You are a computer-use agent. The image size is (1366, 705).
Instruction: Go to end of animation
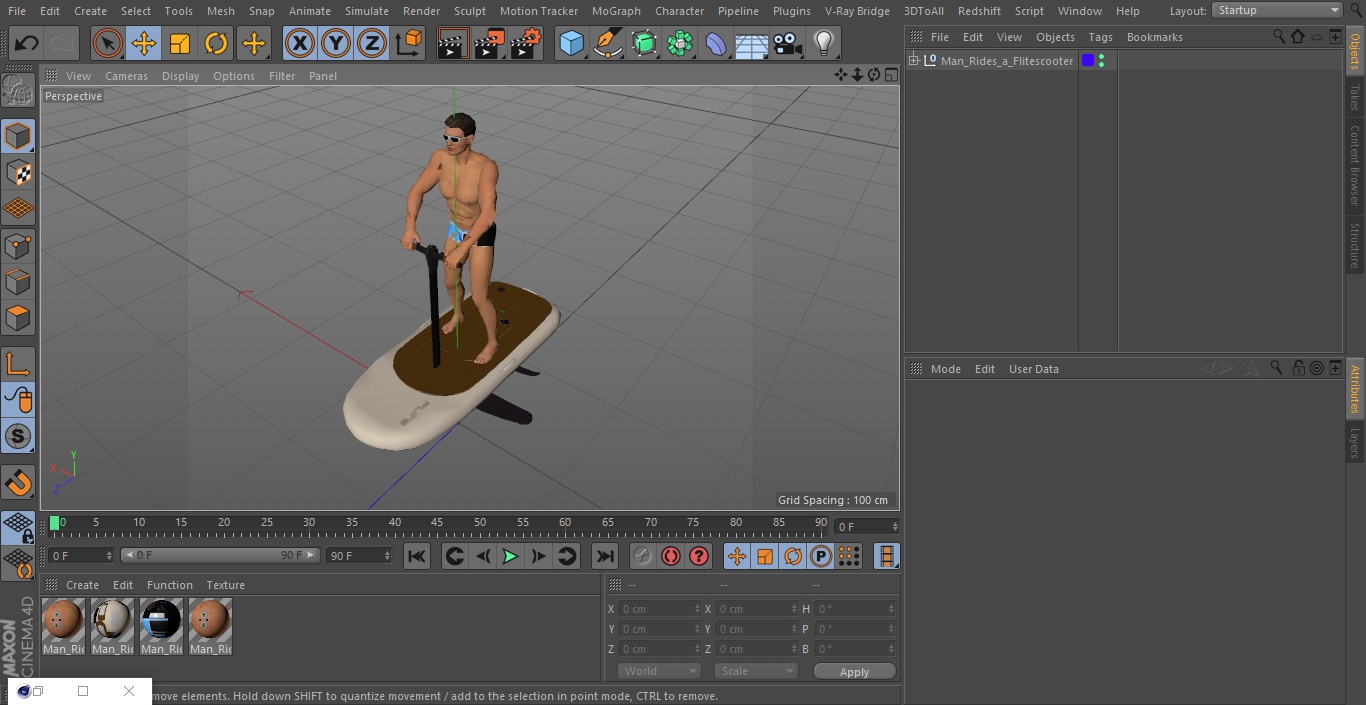pos(605,556)
